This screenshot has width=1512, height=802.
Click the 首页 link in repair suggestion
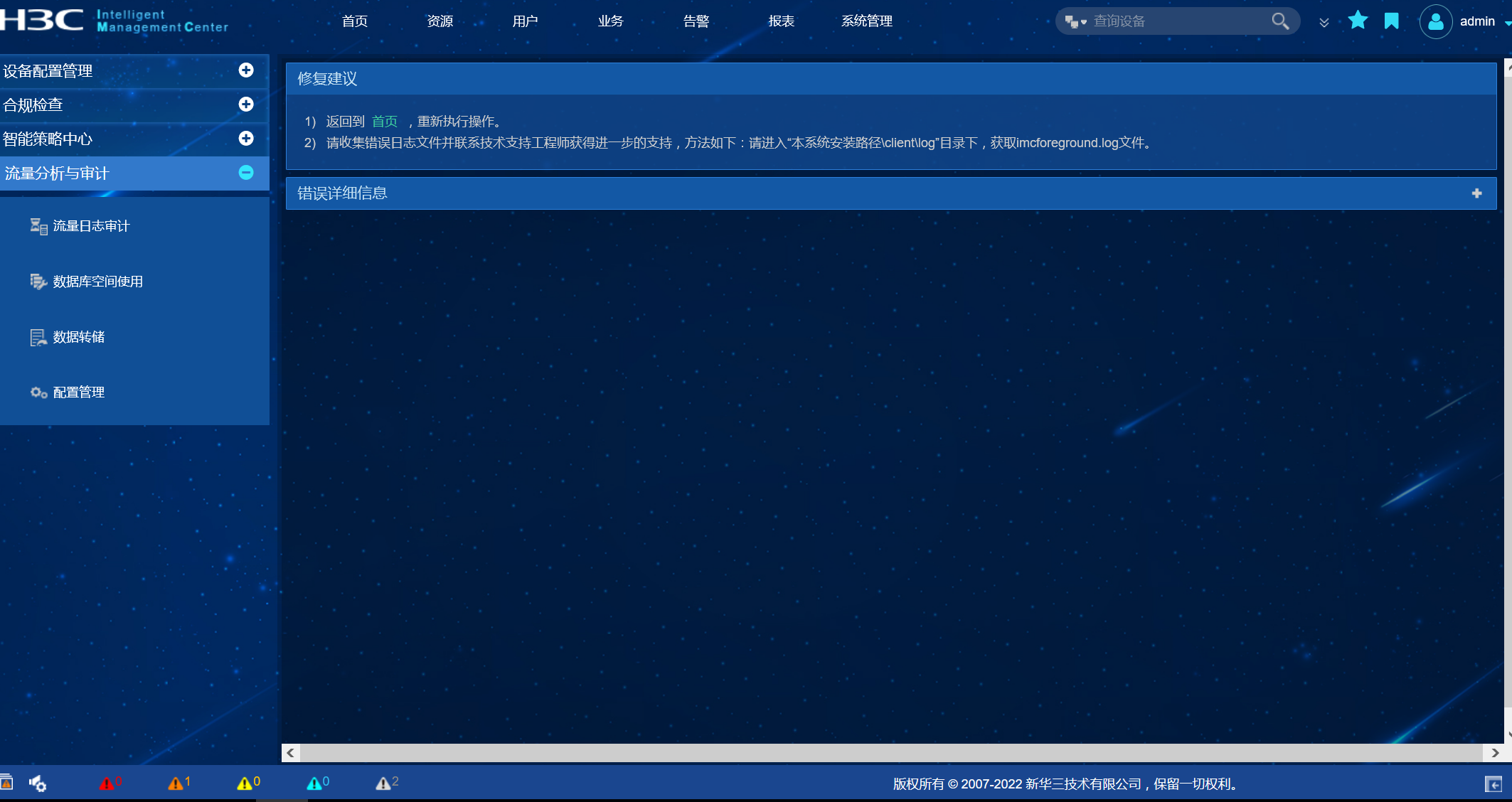point(384,122)
